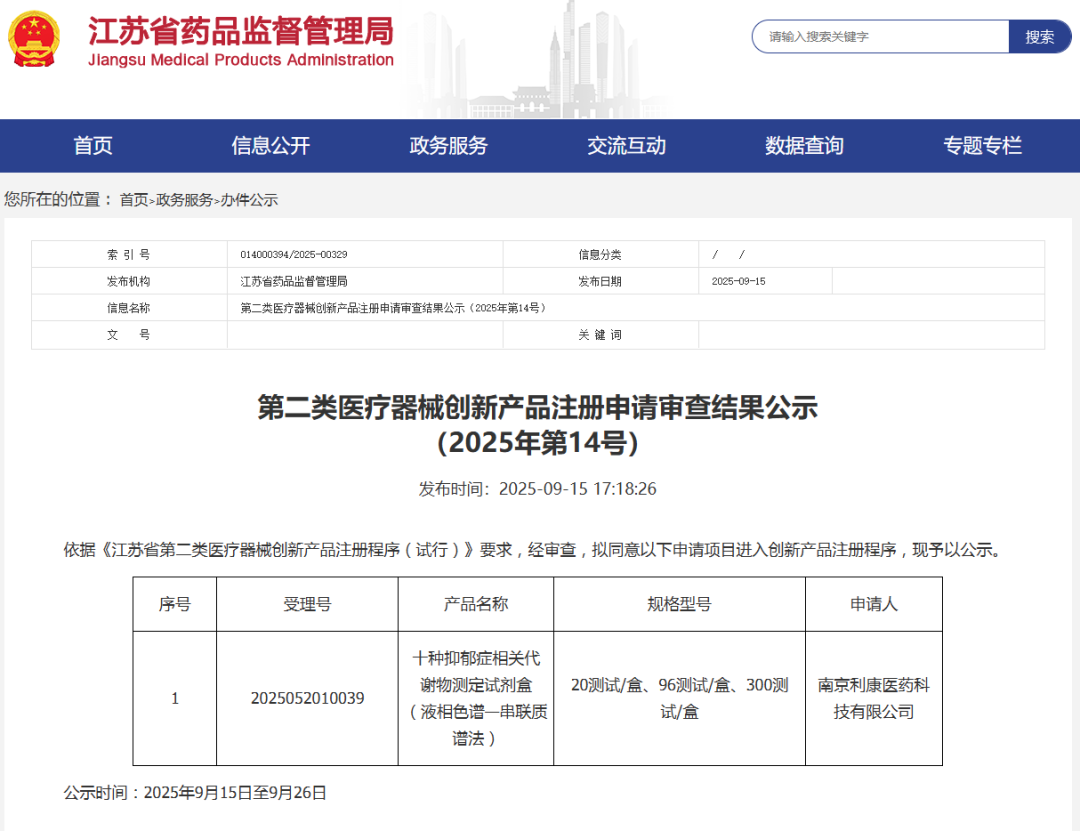Open the 首页 navigation menu item

coord(93,146)
